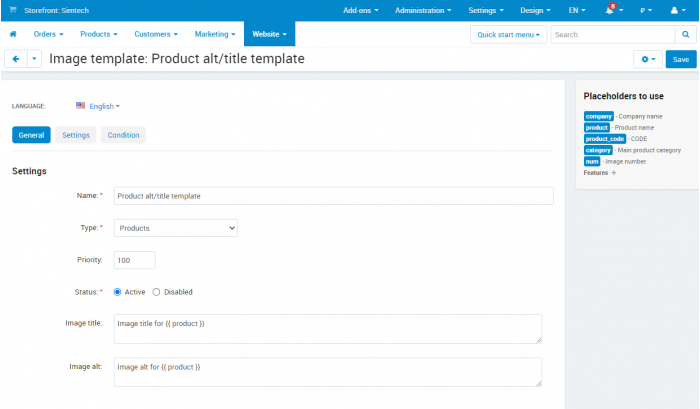The height and width of the screenshot is (409, 700).
Task: Open the Marketing menu
Action: pyautogui.click(x=215, y=34)
